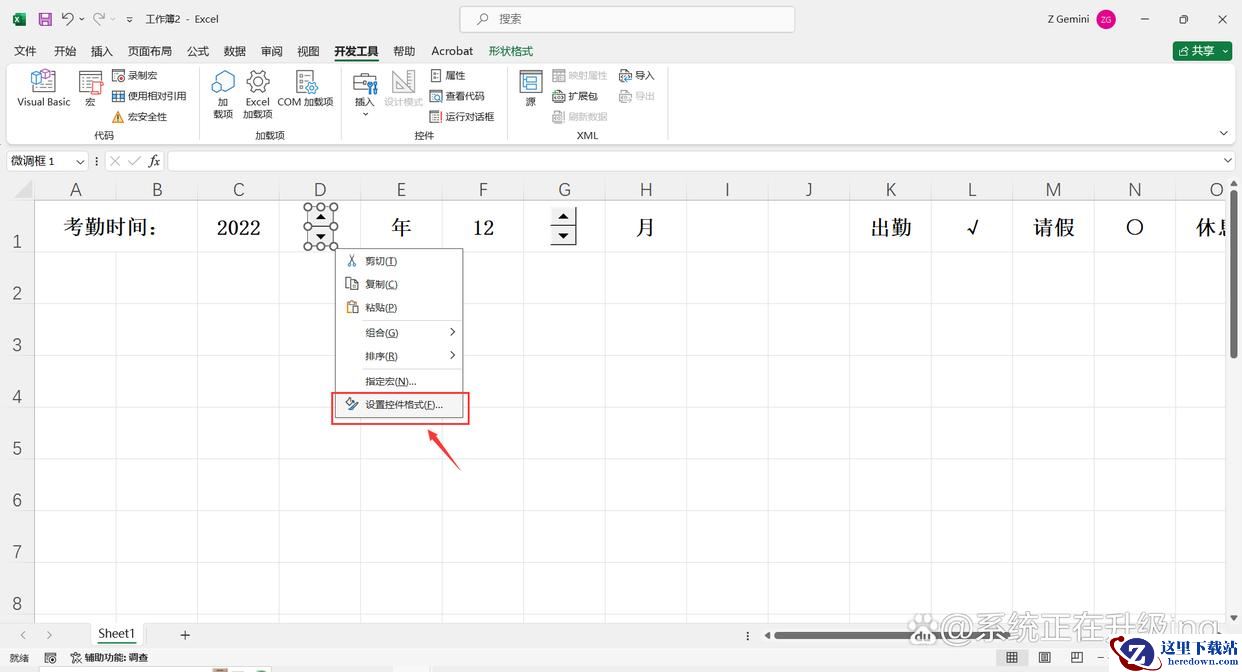Click the XML 源 (Source) icon
This screenshot has width=1242, height=672.
(530, 88)
